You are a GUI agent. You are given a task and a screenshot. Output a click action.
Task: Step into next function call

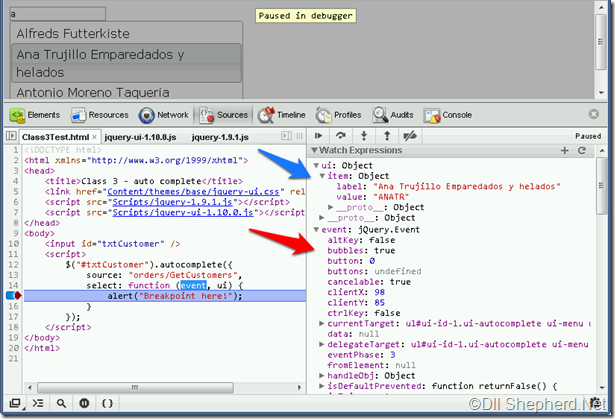(x=364, y=136)
